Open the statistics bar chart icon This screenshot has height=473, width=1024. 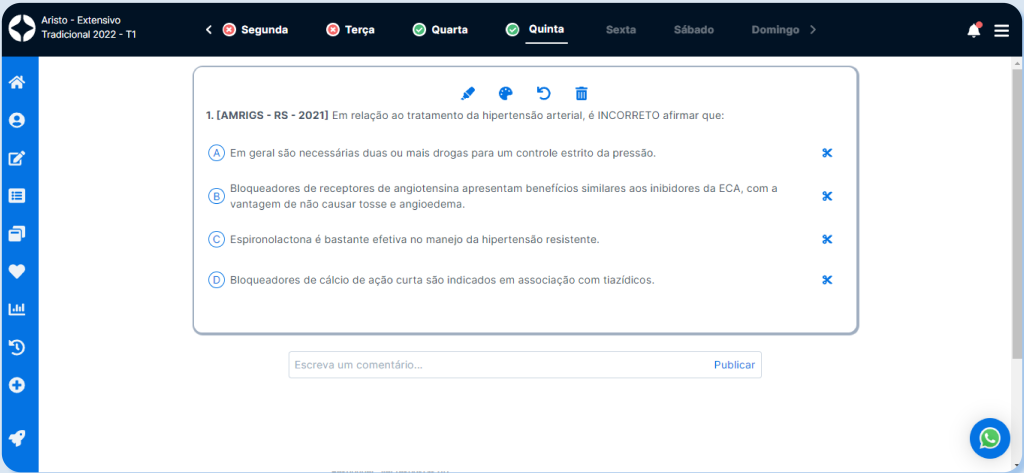(17, 309)
